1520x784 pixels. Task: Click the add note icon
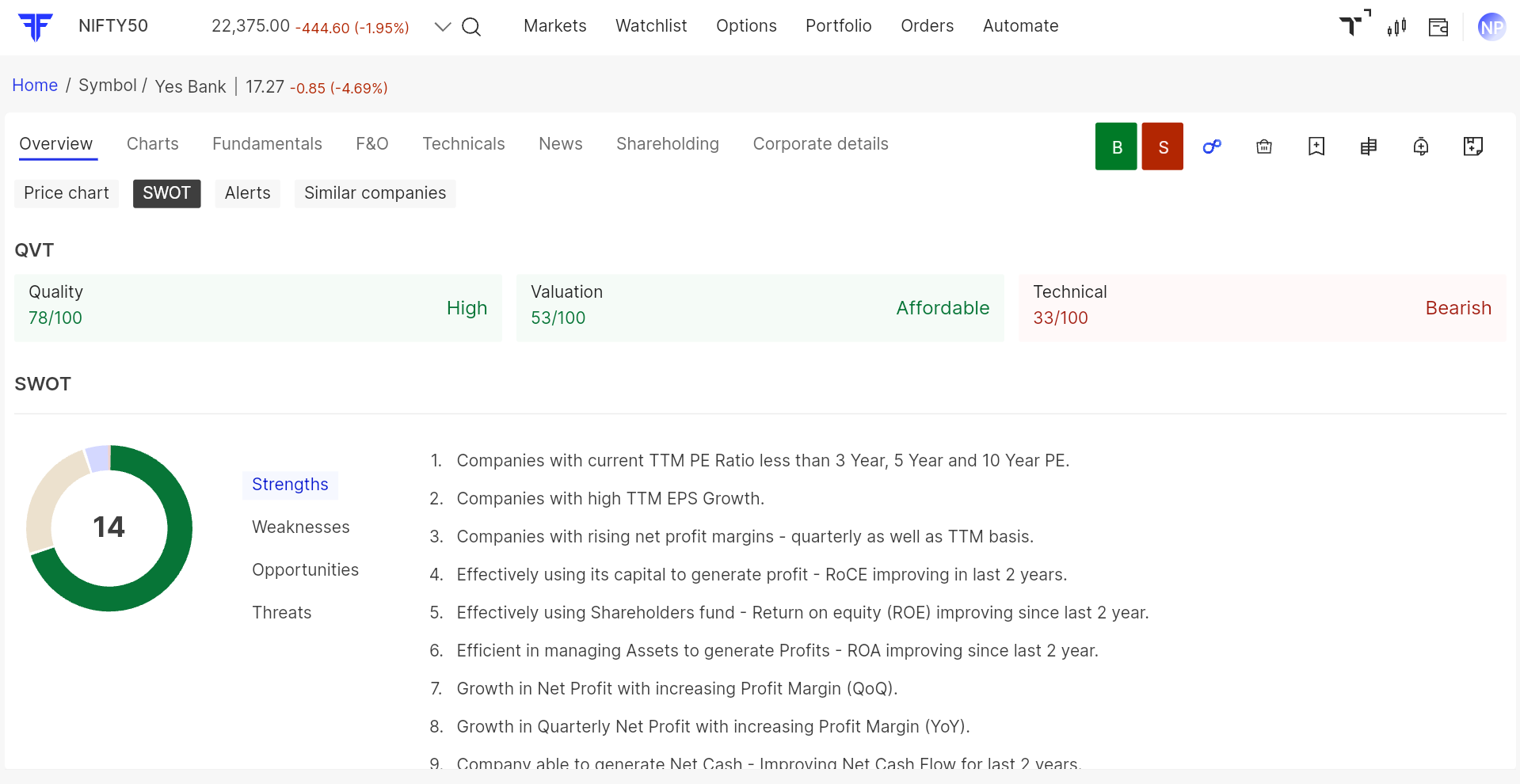[x=1473, y=147]
